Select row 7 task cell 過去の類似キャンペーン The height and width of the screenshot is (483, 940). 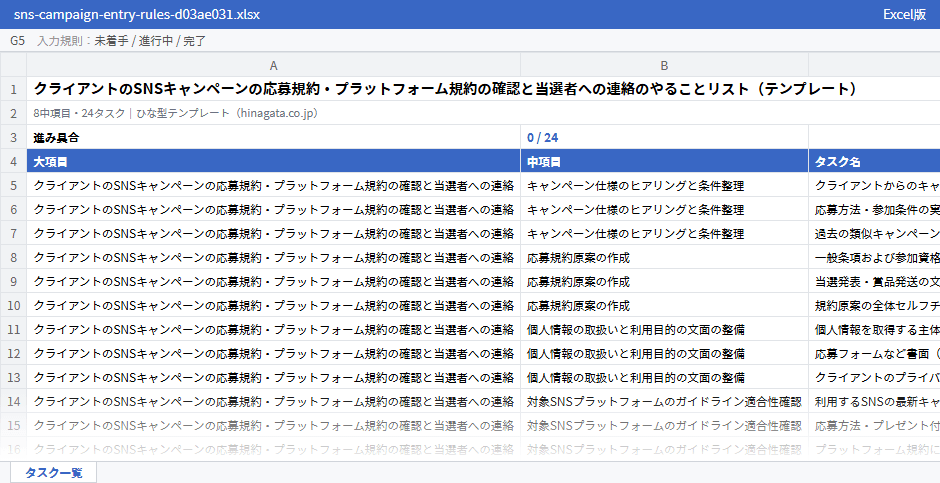[874, 233]
